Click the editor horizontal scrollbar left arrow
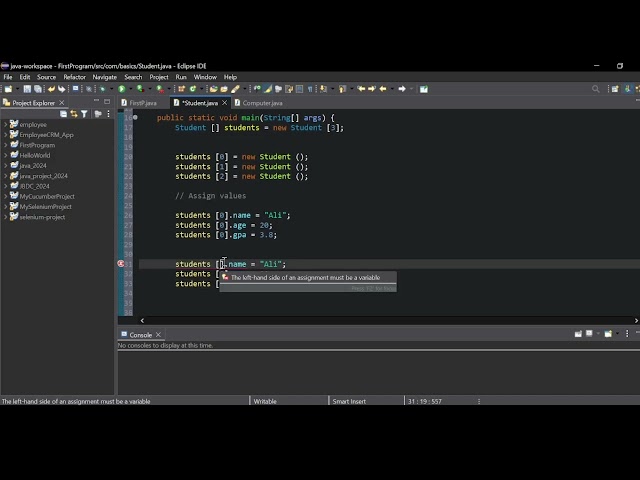The image size is (640, 480). pyautogui.click(x=142, y=320)
